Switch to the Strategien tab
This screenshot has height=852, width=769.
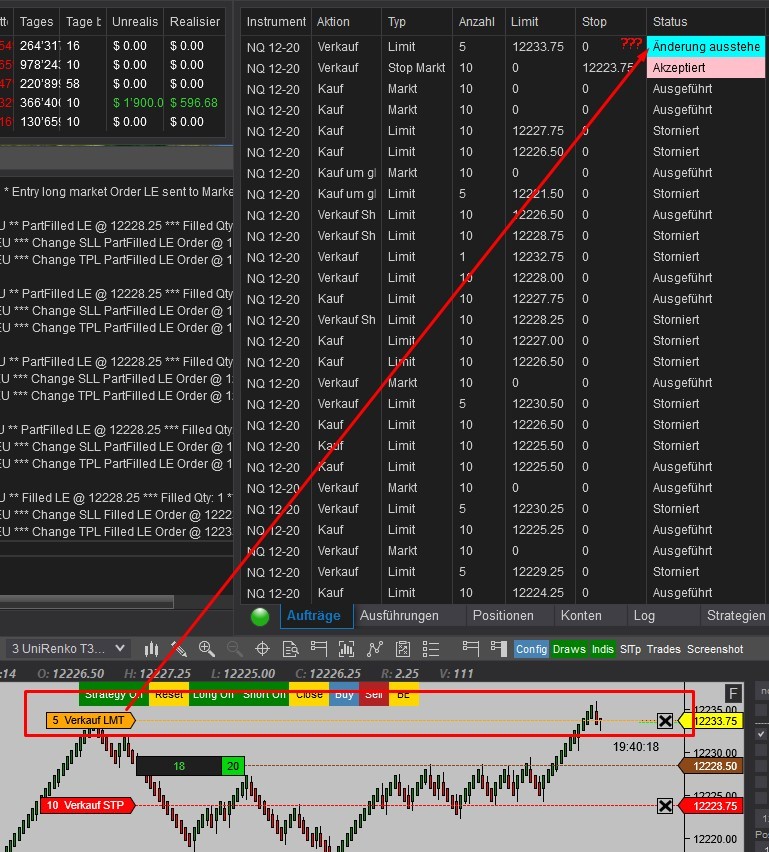735,616
